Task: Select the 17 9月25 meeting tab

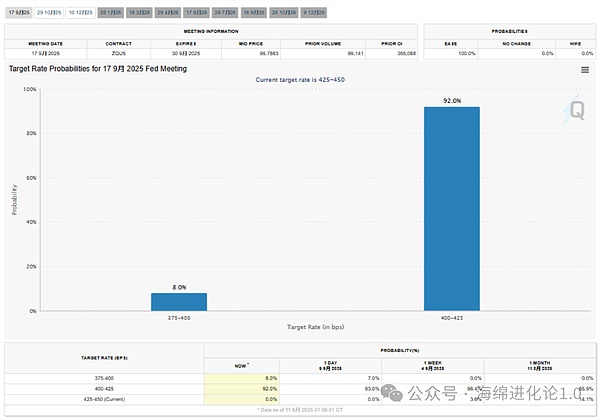Action: point(19,13)
